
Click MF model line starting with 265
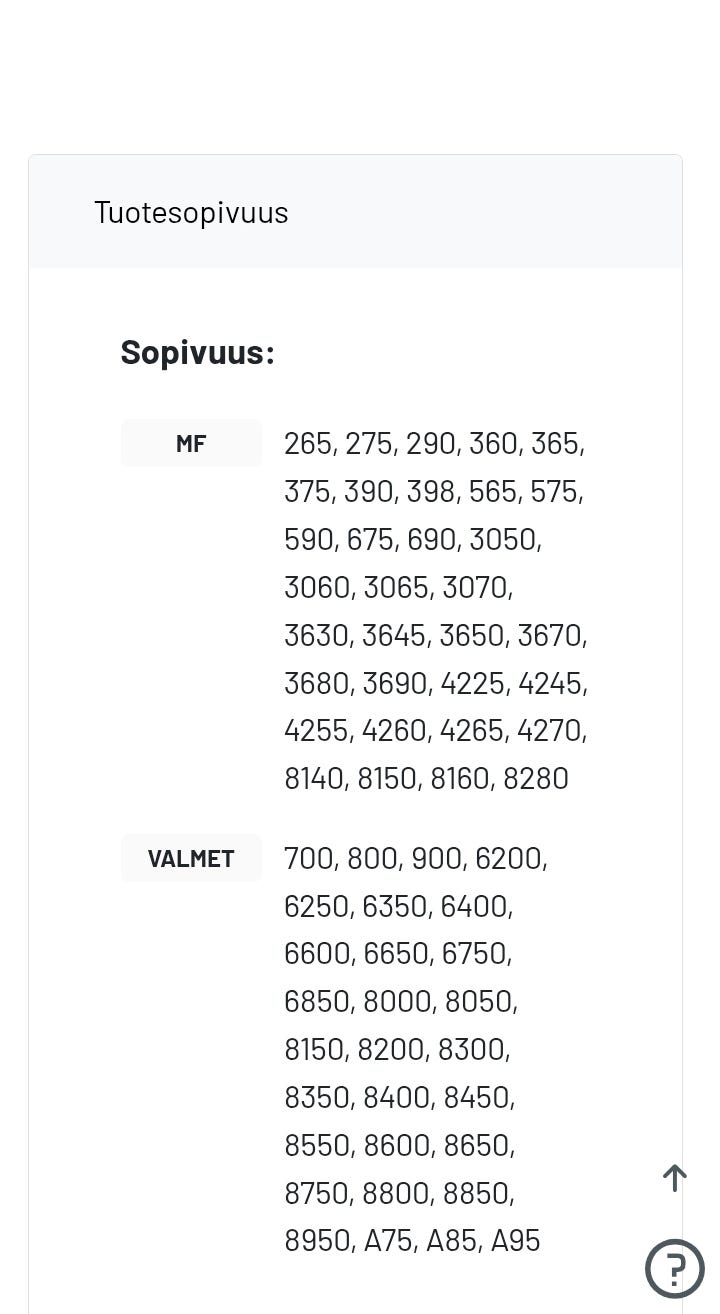pyautogui.click(x=434, y=443)
